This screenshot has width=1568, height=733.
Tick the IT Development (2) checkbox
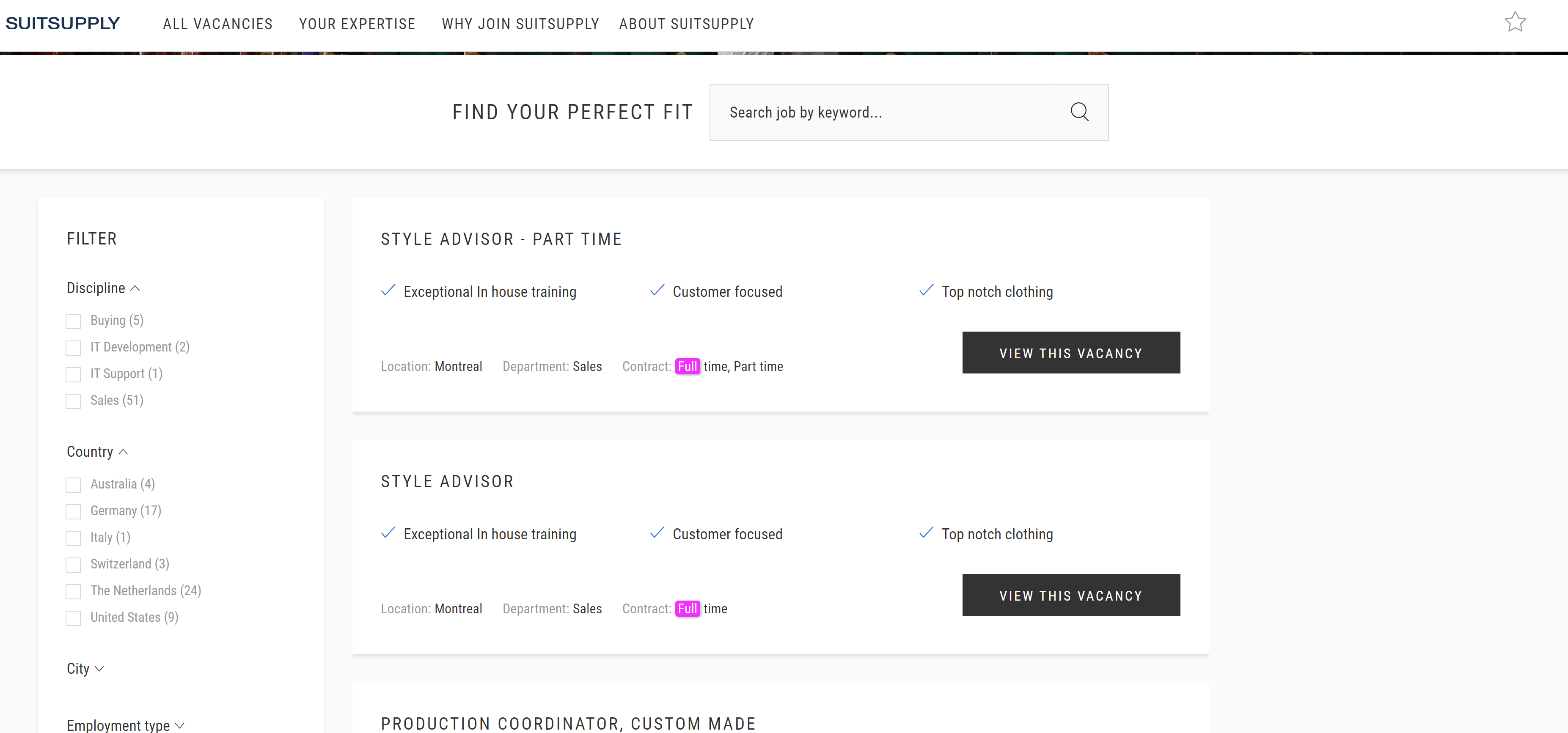(73, 348)
